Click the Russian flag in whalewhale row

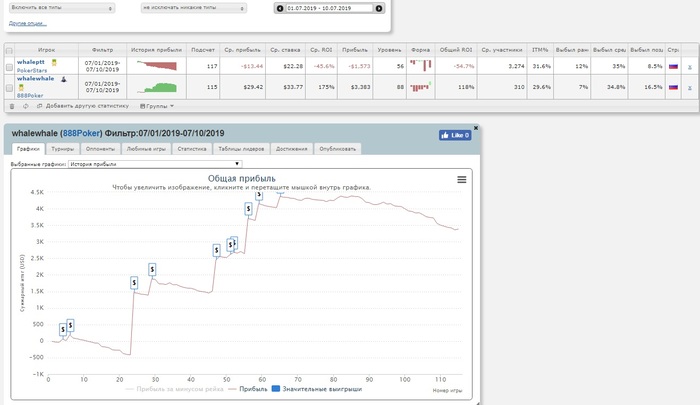(673, 87)
